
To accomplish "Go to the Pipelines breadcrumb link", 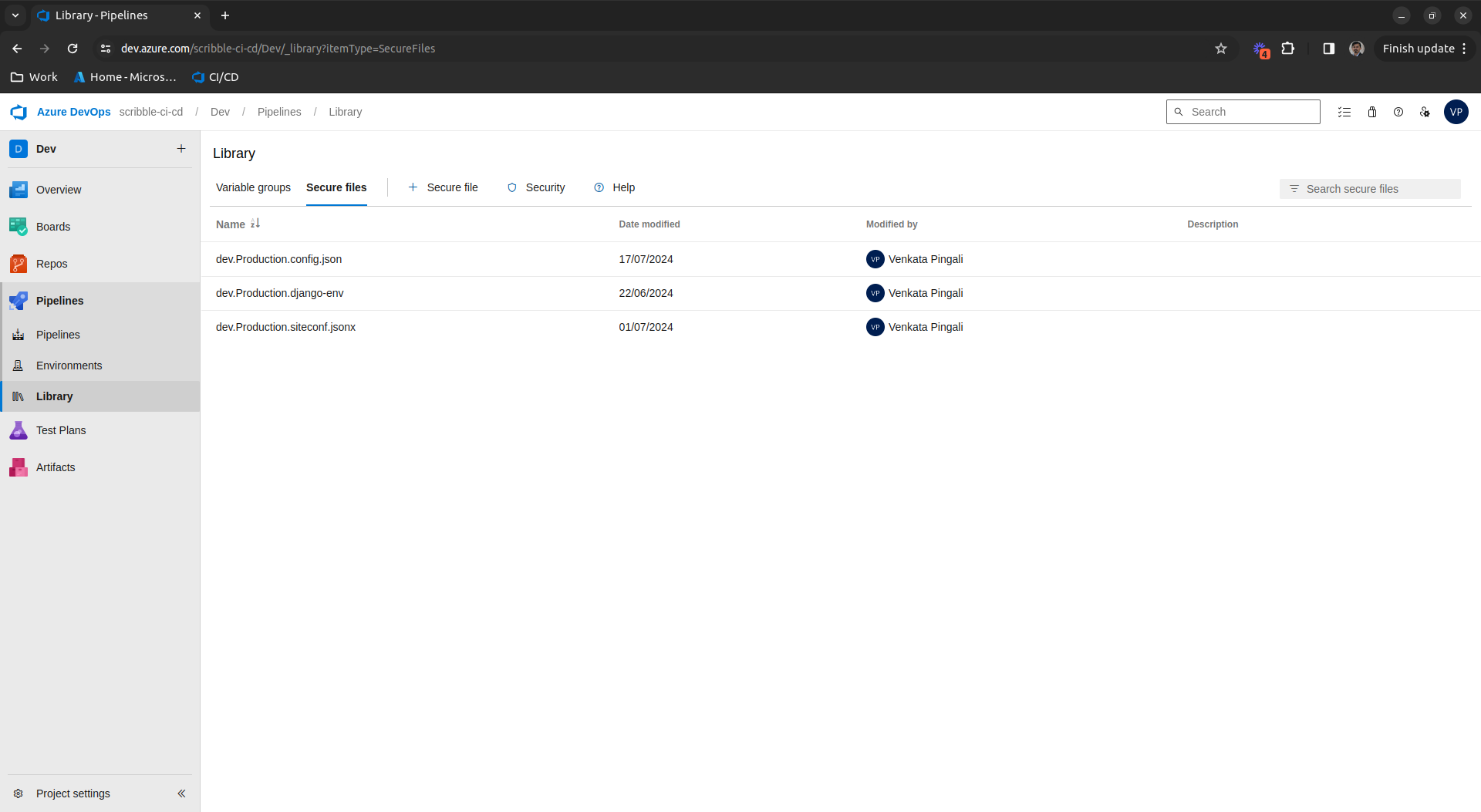I will (x=279, y=112).
